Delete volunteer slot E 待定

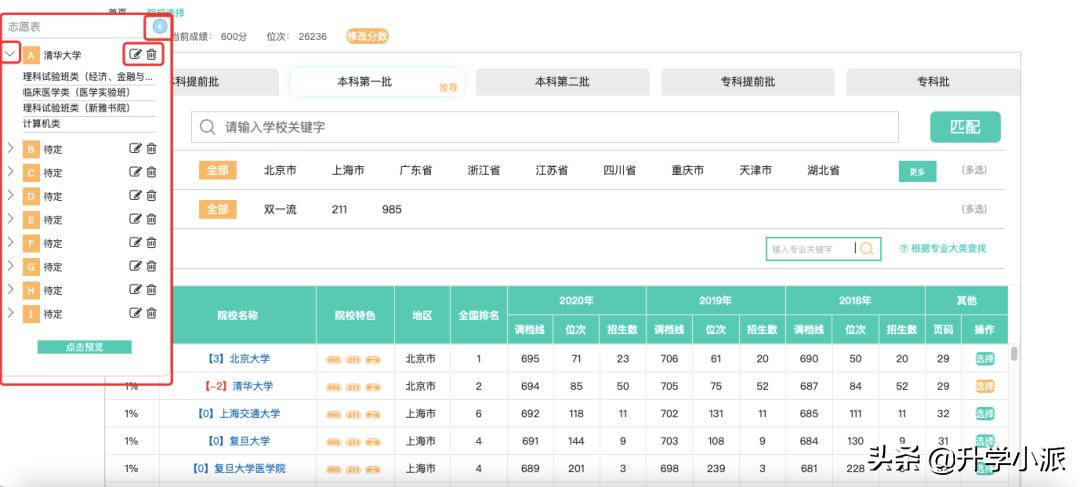coord(152,218)
